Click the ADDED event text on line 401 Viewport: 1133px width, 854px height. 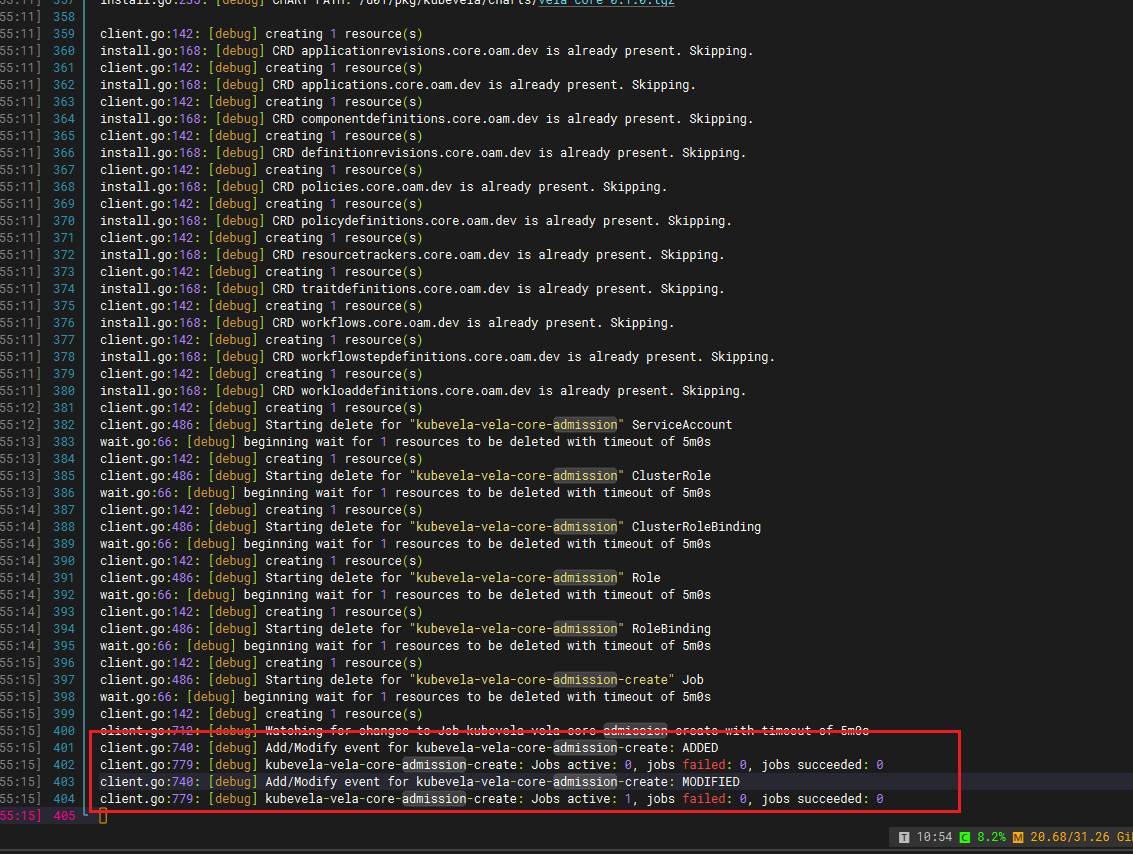[x=700, y=748]
